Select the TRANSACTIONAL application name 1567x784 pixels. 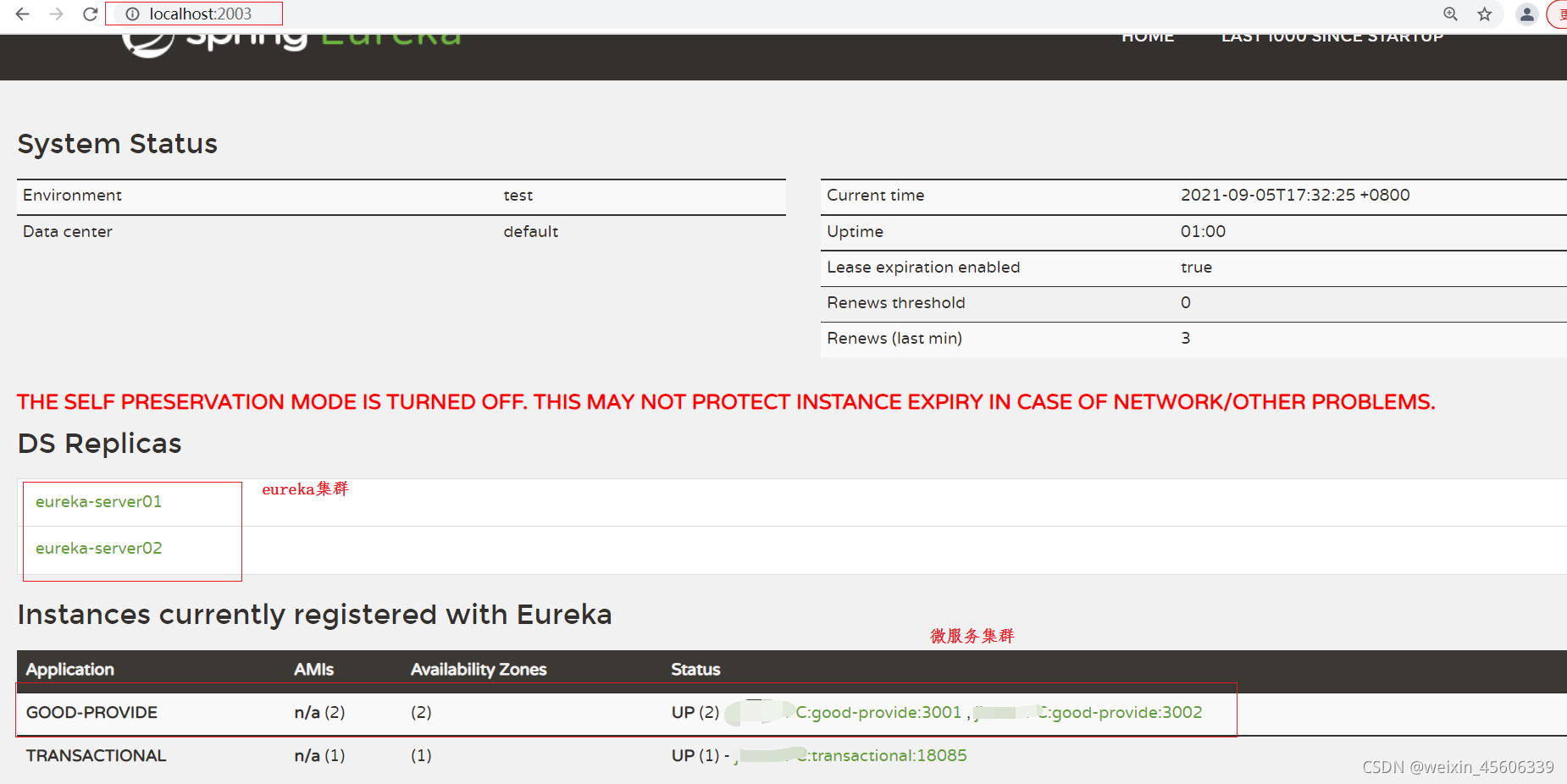96,755
